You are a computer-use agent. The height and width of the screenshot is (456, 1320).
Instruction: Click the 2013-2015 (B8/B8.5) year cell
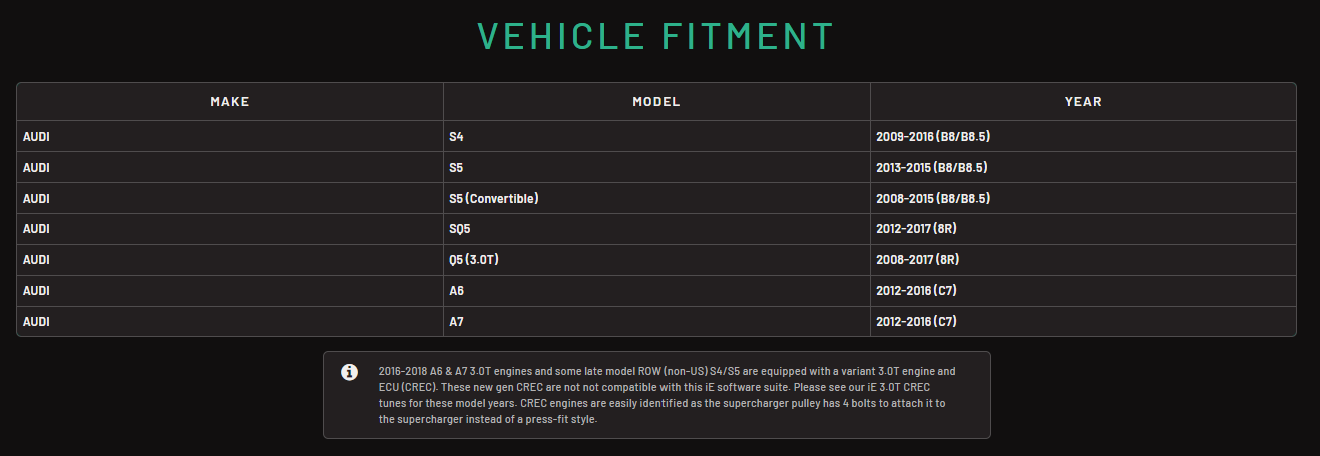click(933, 168)
